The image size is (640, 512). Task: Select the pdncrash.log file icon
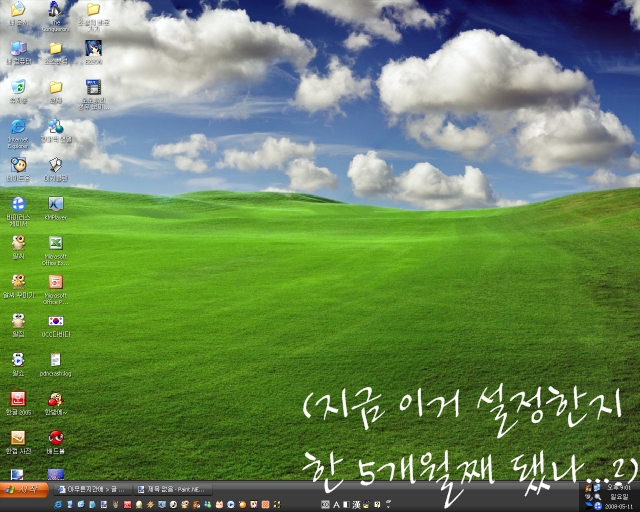click(x=56, y=360)
